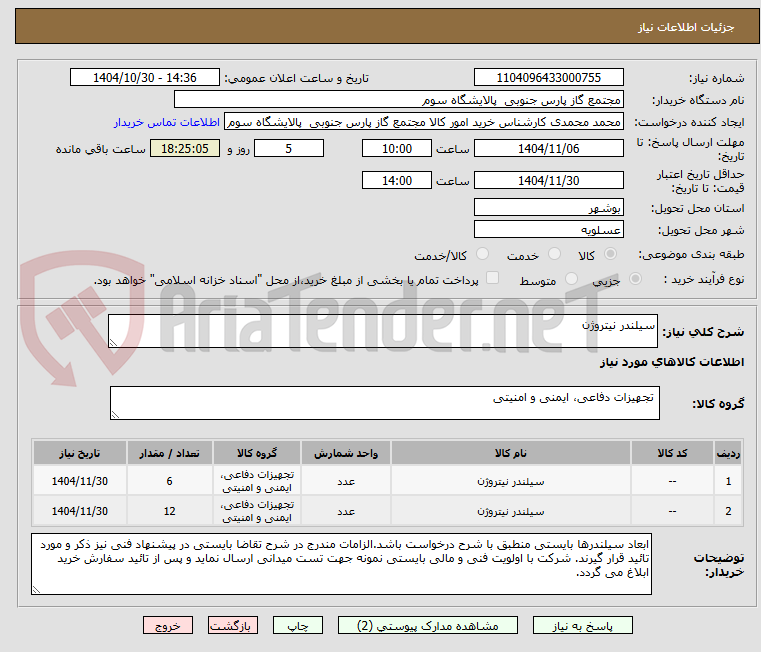Click the خروج exit button
The height and width of the screenshot is (652, 761).
coord(167,625)
